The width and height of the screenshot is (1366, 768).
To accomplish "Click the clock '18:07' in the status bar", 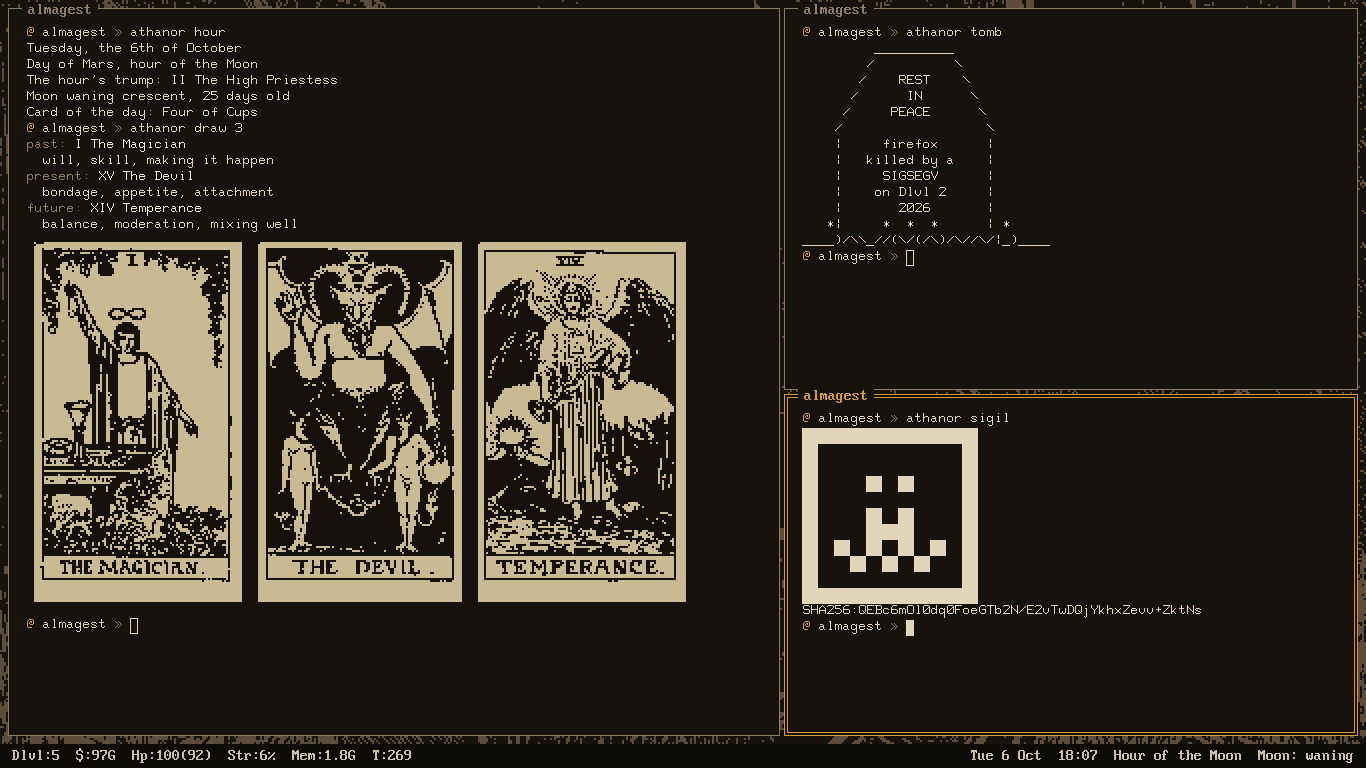I will (x=1078, y=756).
